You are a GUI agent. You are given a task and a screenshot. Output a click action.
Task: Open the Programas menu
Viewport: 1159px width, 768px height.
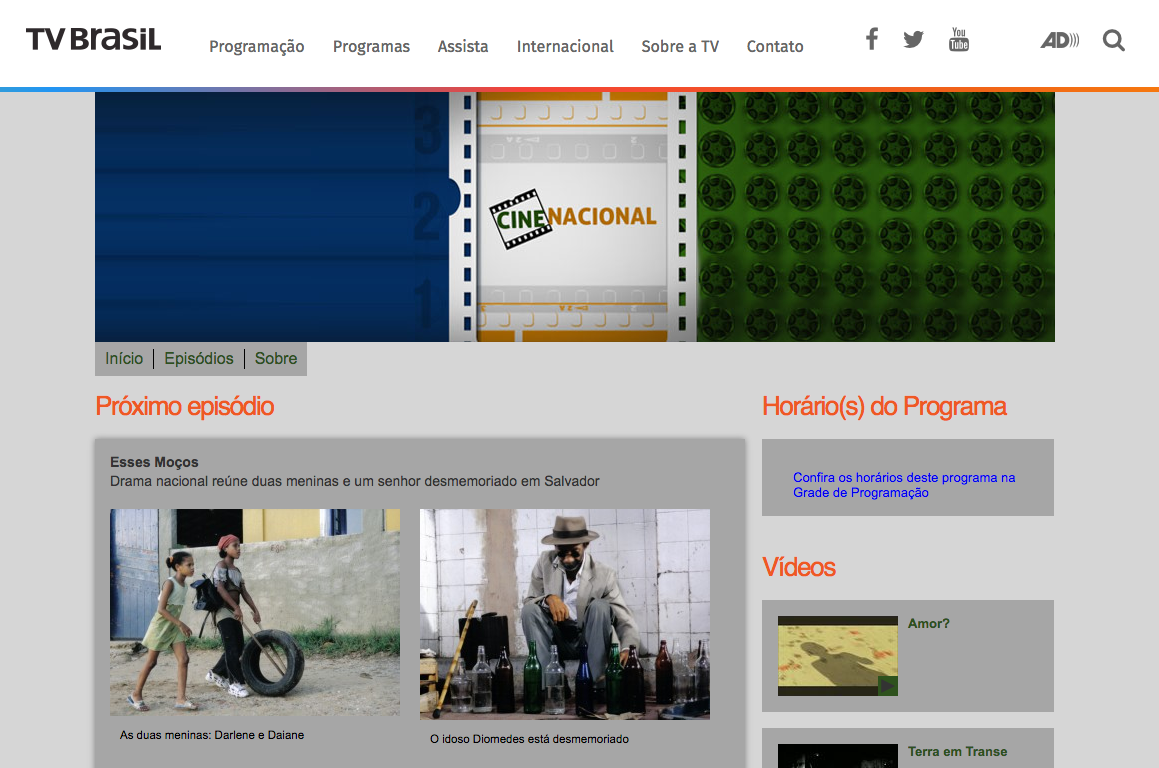371,46
